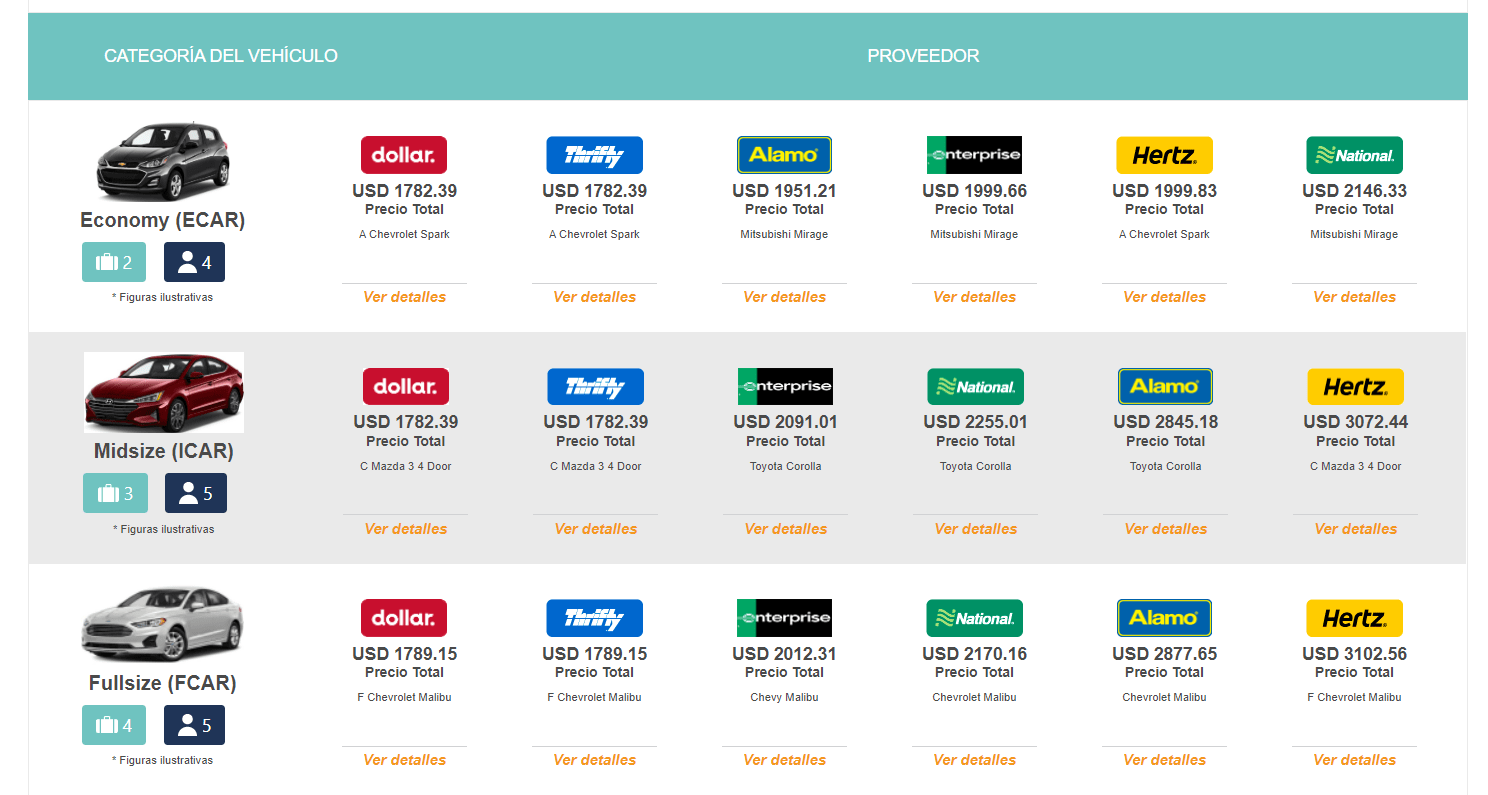
Task: View details of Alamo Midsize USD 2845.18
Action: click(1166, 529)
